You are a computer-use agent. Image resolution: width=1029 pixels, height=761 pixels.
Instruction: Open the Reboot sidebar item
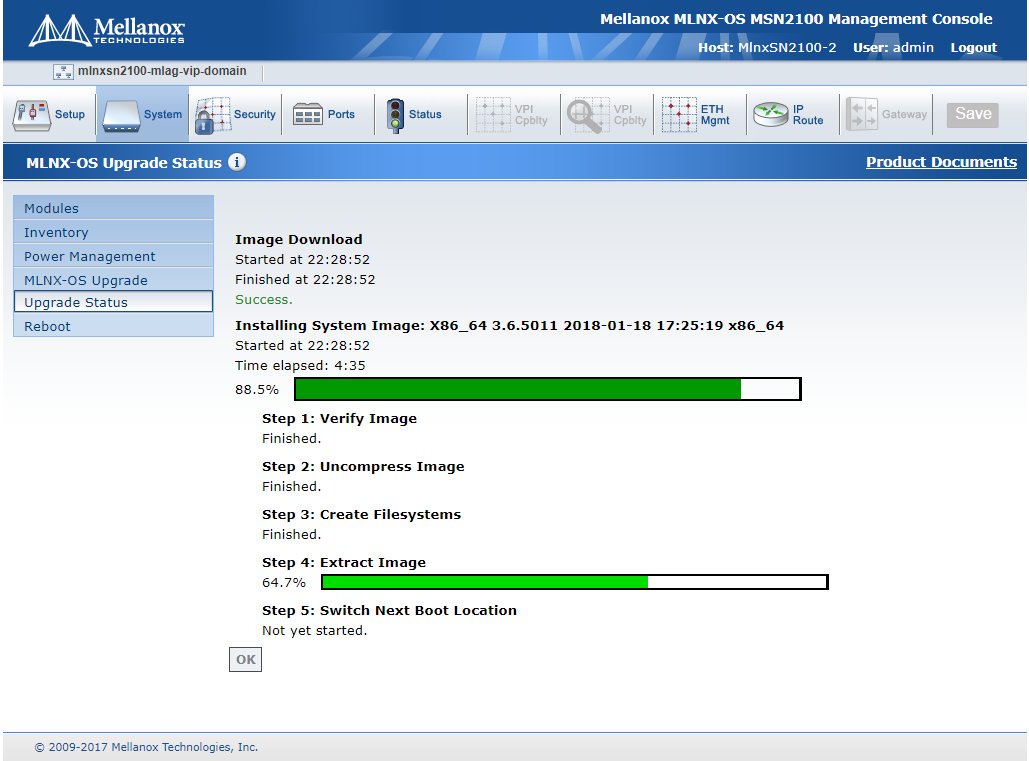coord(114,326)
